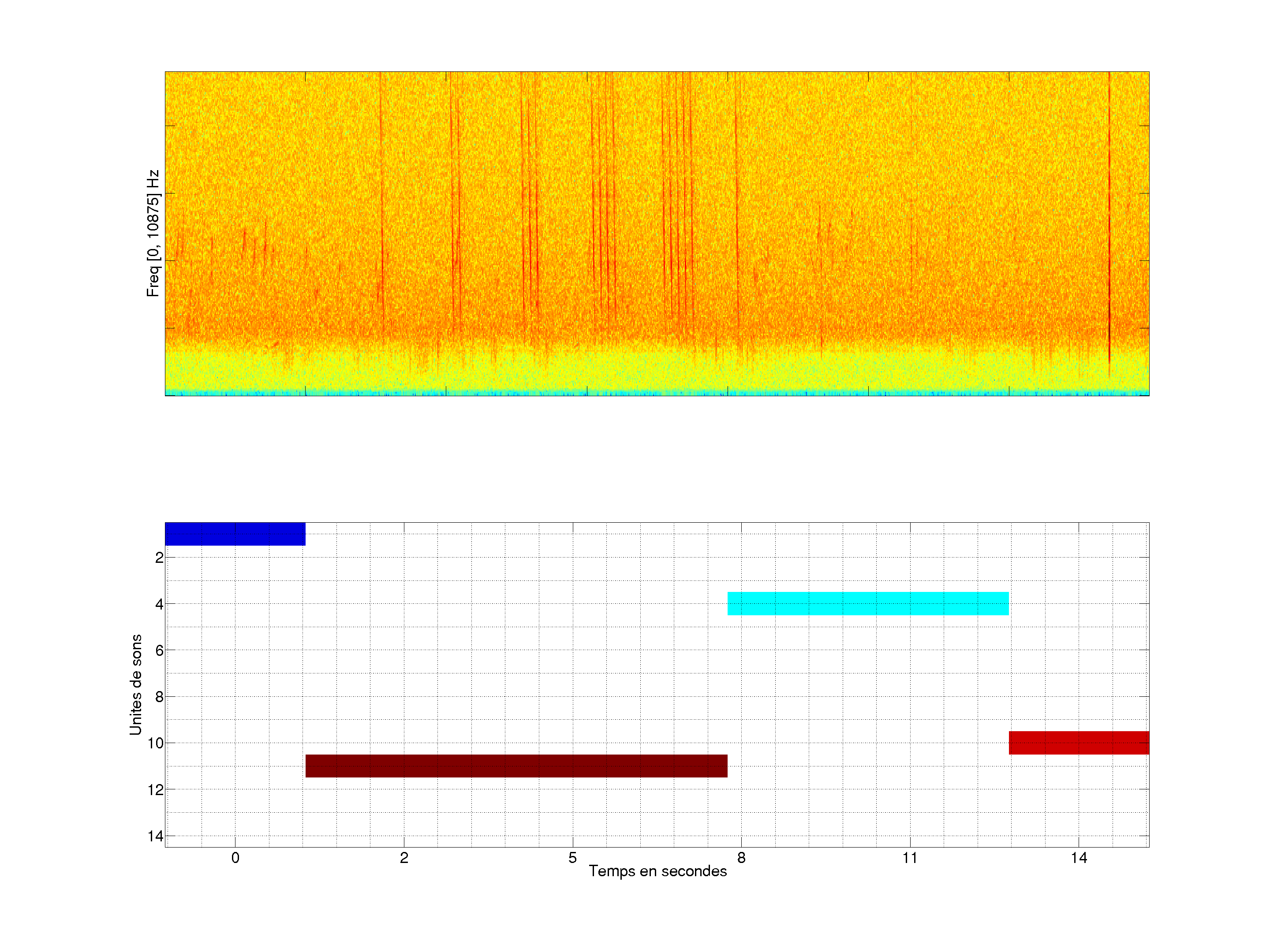Click the cyan-blue band along the spectrogram's bottom
This screenshot has height=952, width=1270.
(657, 393)
